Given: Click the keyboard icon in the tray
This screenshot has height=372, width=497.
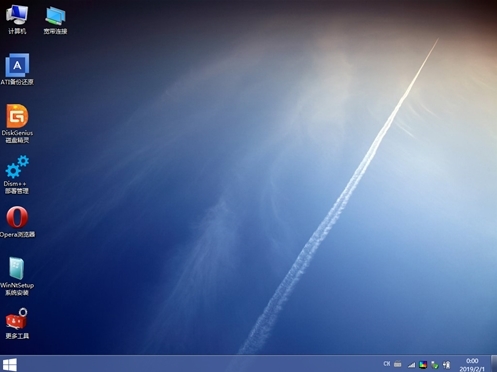Looking at the screenshot, I should pos(397,364).
